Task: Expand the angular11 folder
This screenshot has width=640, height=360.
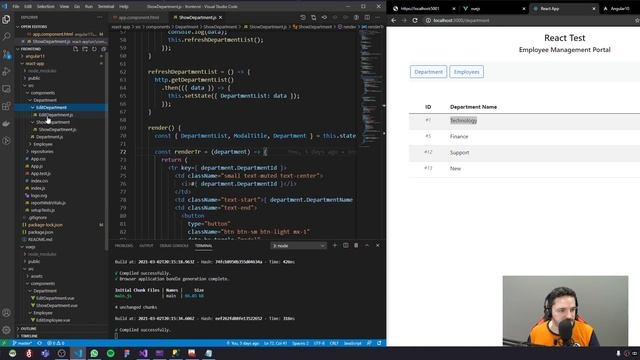Action: (35, 56)
